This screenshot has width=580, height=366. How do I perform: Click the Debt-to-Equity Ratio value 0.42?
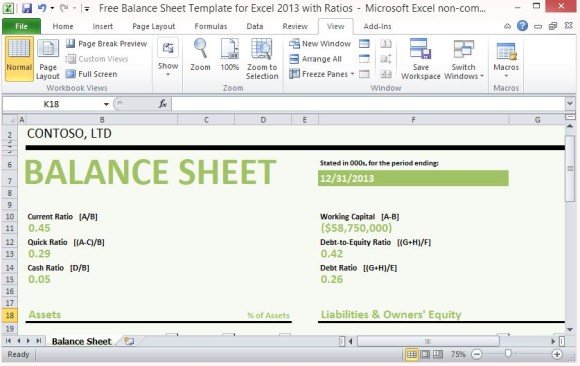(x=332, y=253)
